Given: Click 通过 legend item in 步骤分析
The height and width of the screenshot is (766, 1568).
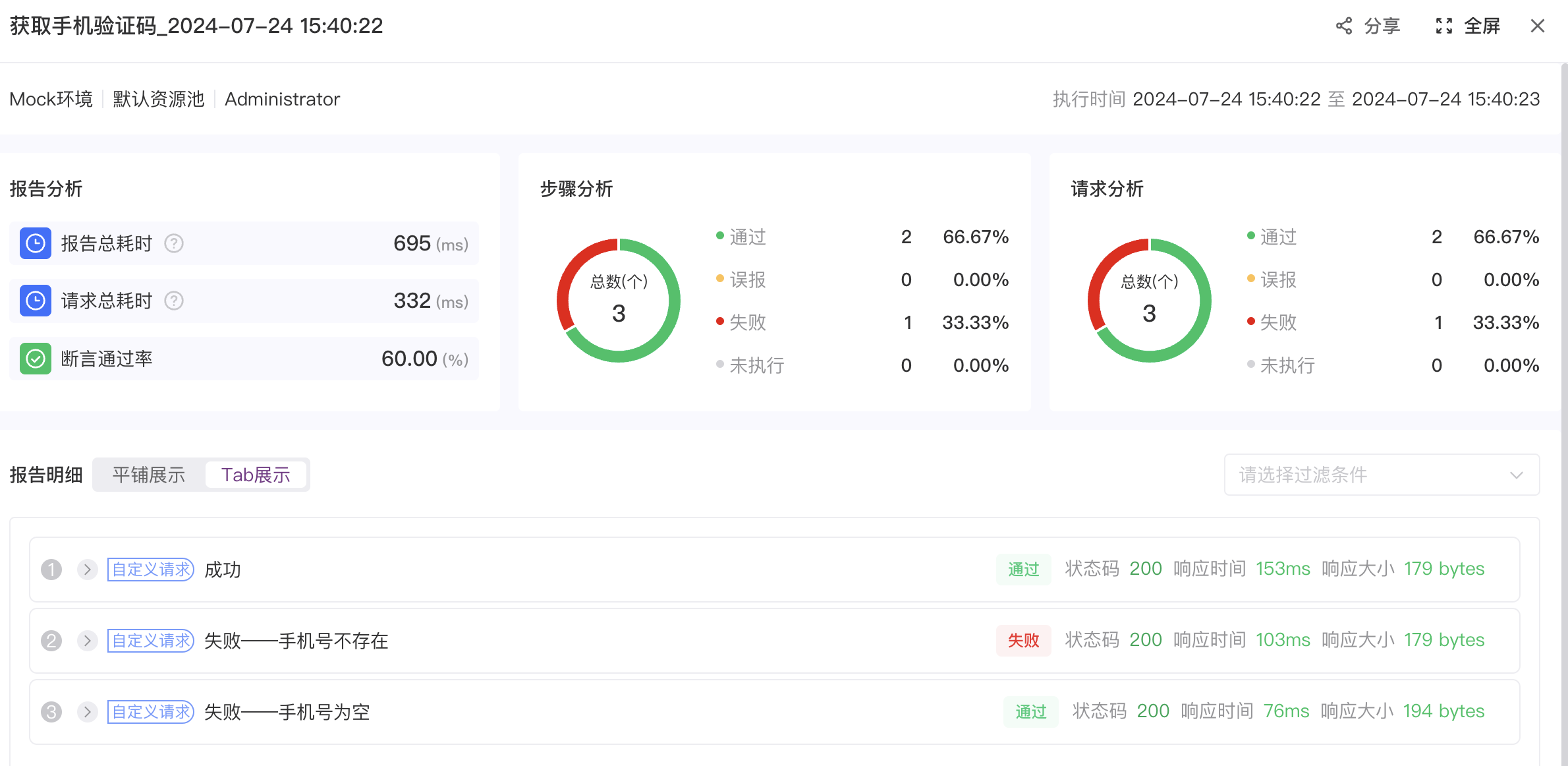Looking at the screenshot, I should click(x=741, y=237).
